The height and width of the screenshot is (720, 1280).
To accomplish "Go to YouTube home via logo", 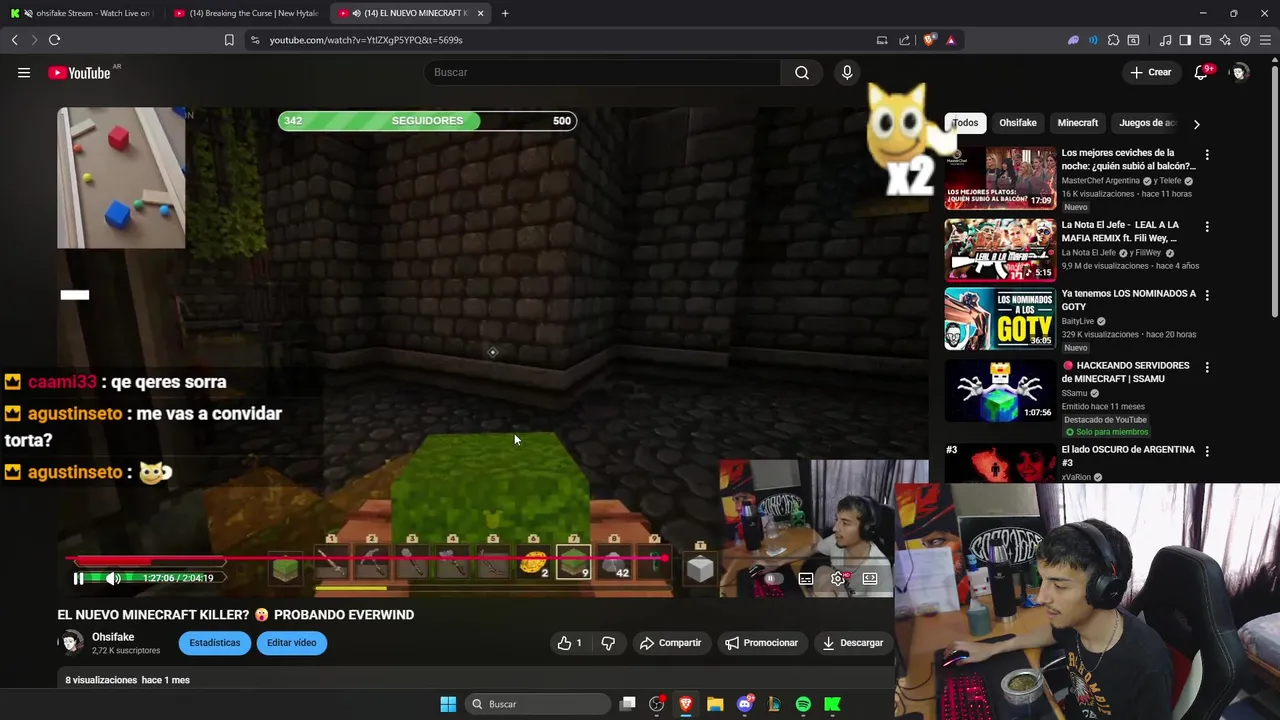I will [x=79, y=73].
